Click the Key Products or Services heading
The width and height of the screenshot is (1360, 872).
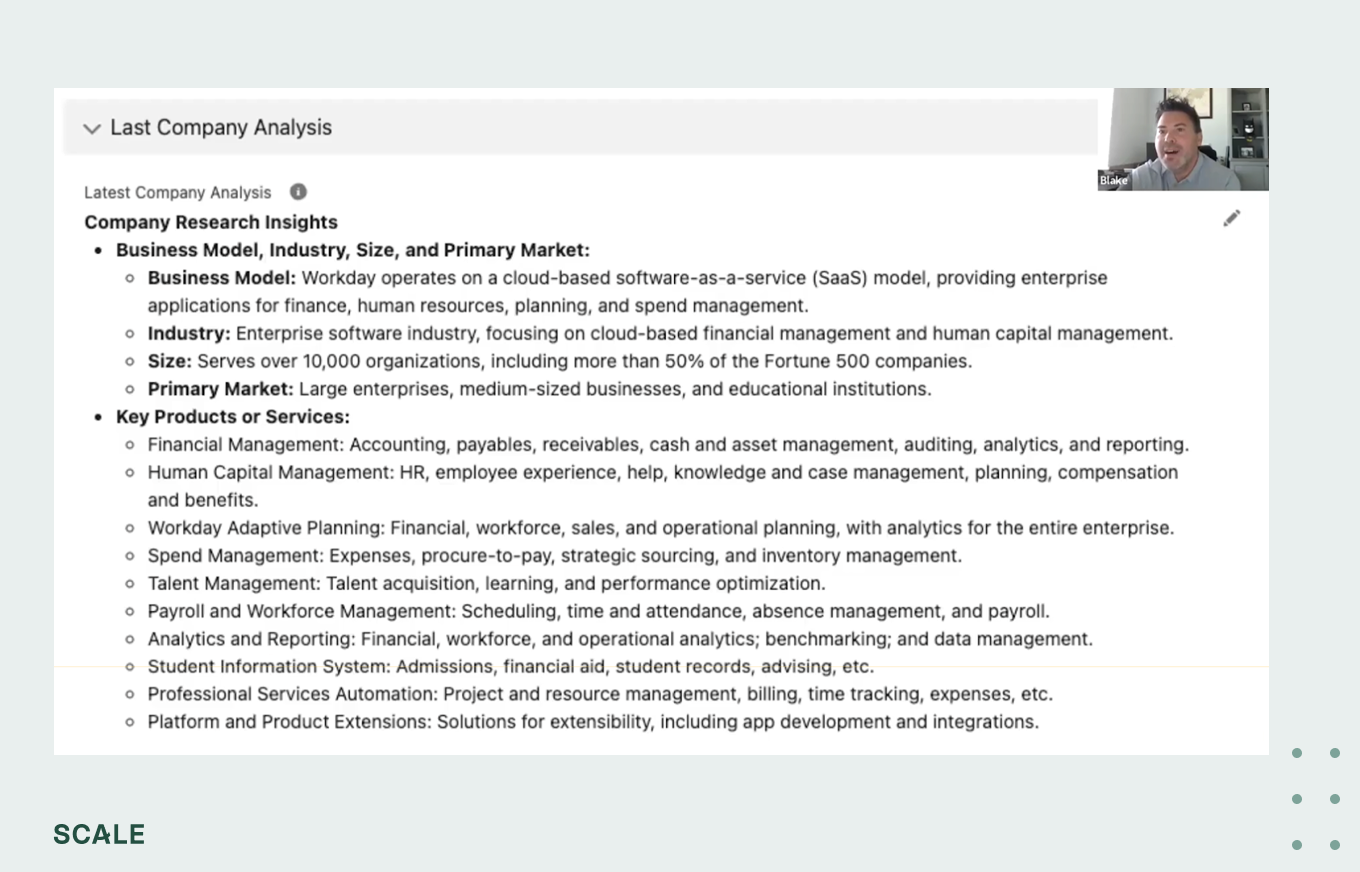233,417
